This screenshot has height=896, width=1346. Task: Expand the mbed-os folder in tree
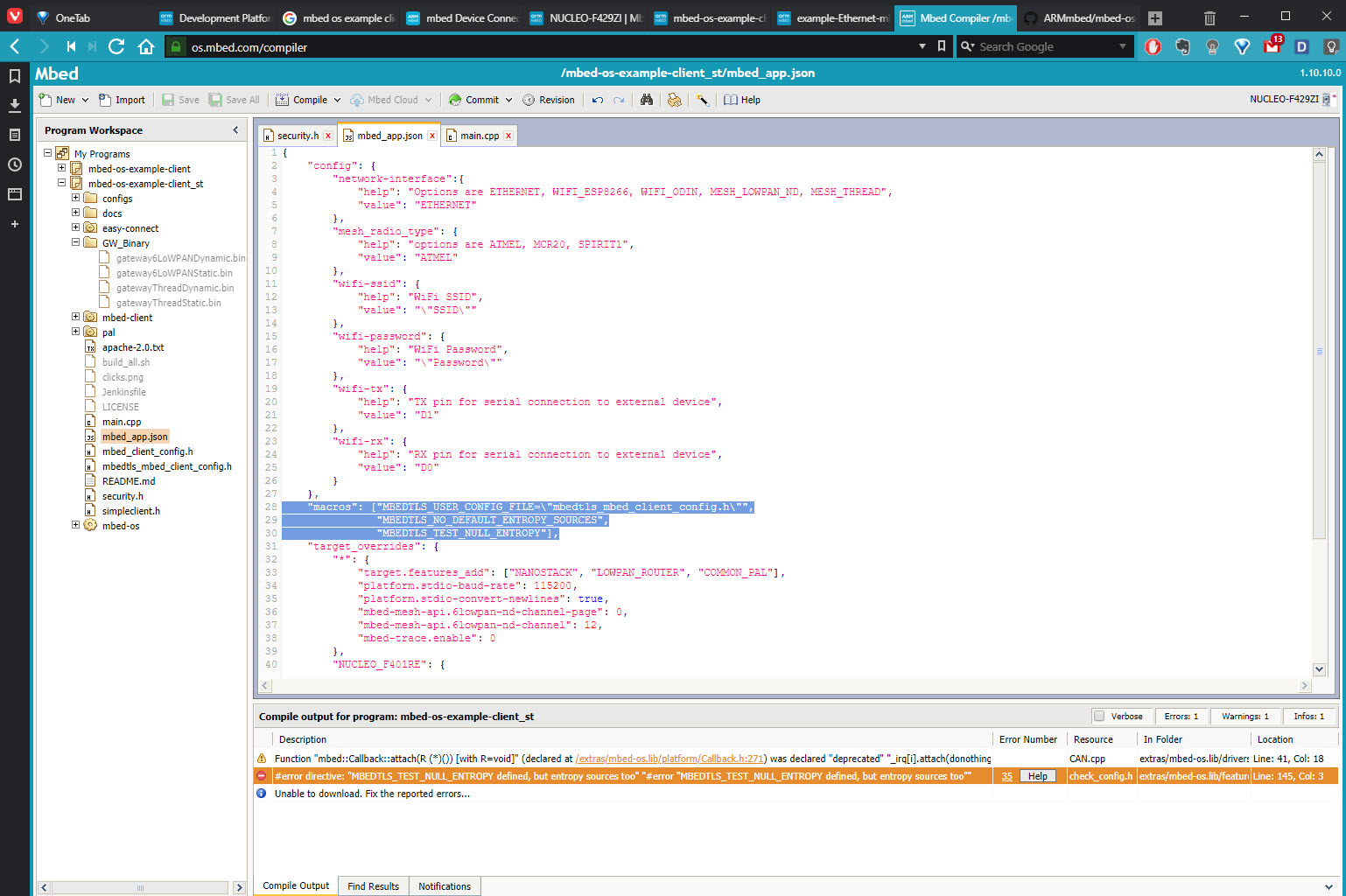point(75,525)
